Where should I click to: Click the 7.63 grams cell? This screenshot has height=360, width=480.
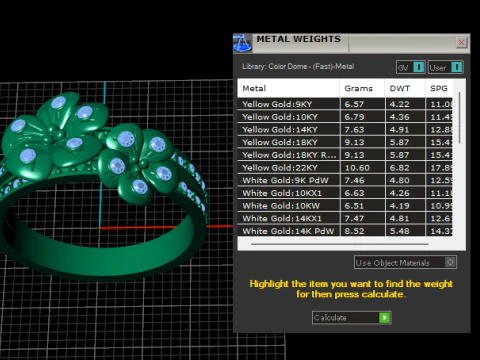pyautogui.click(x=362, y=129)
